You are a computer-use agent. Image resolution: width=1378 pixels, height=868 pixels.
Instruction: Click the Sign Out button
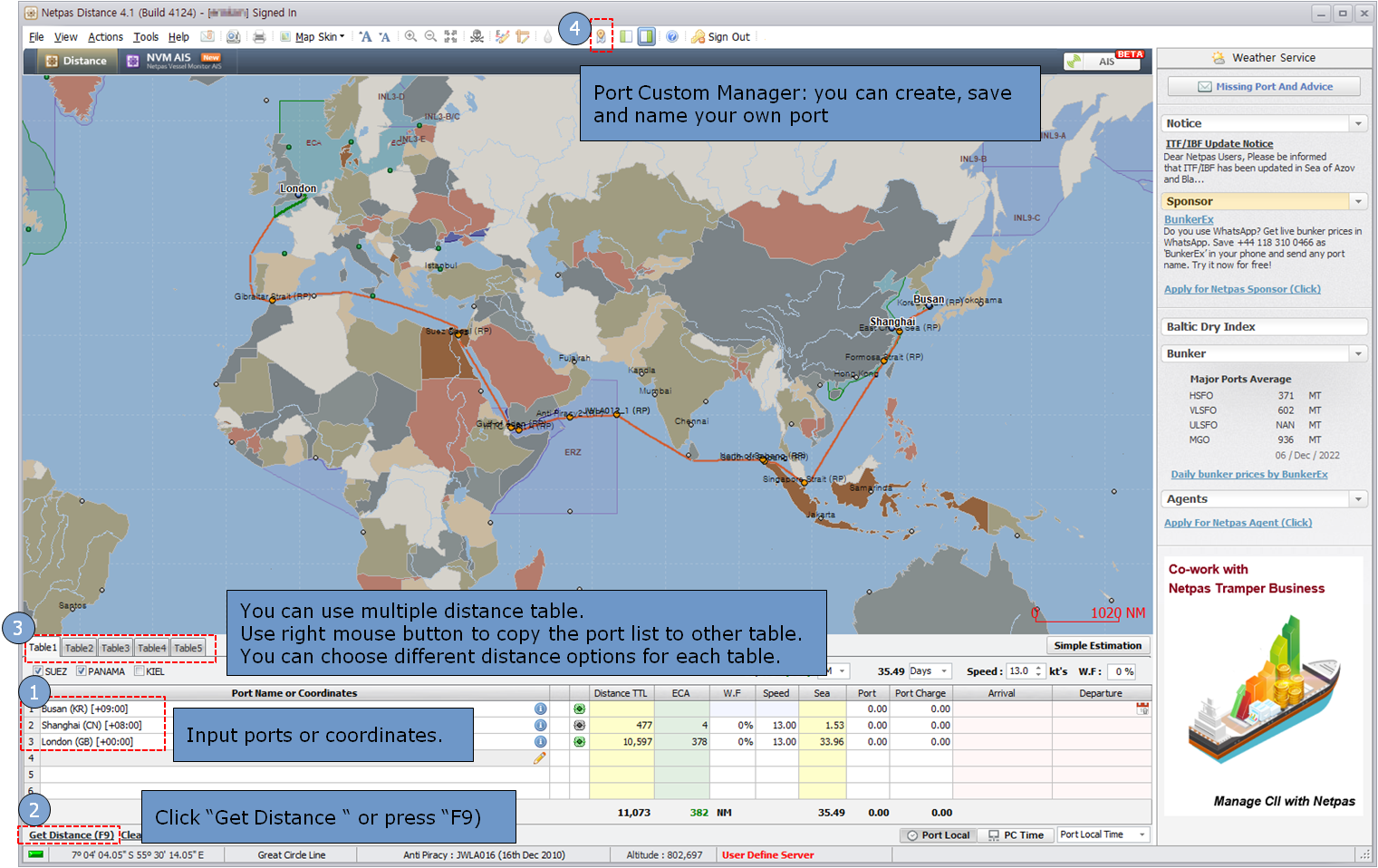pyautogui.click(x=720, y=37)
